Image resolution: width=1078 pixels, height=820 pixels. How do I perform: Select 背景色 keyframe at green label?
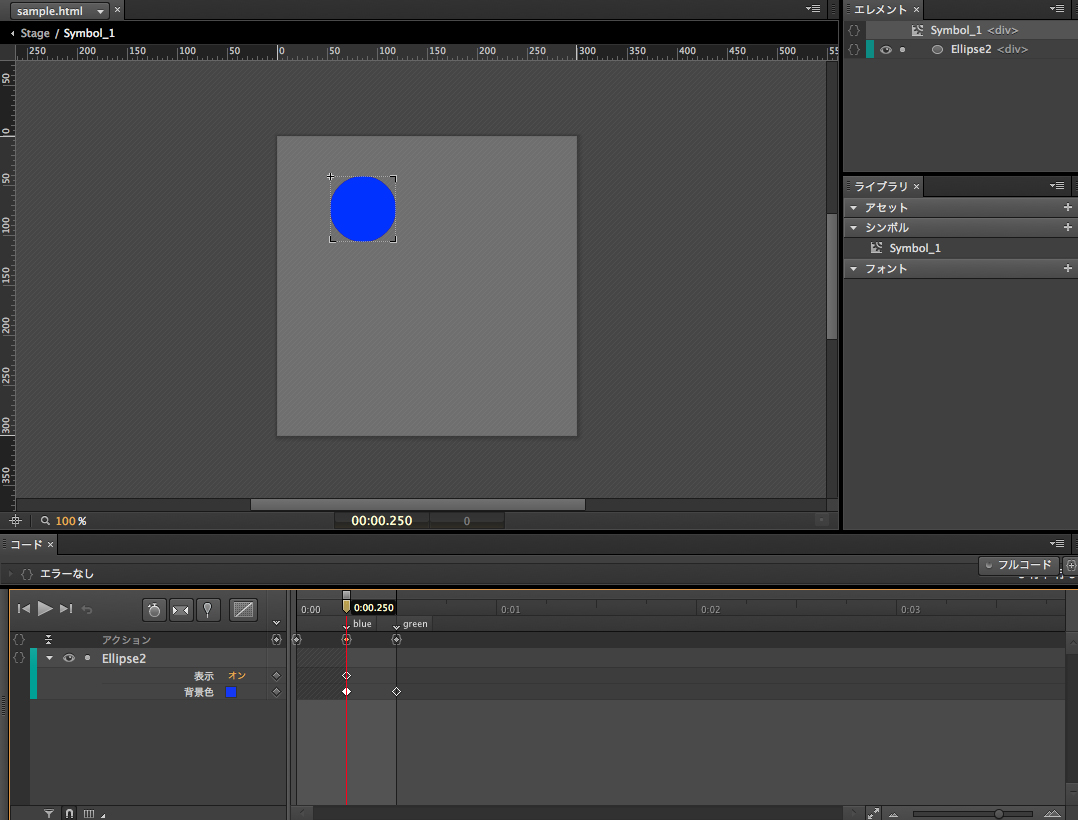(x=397, y=691)
